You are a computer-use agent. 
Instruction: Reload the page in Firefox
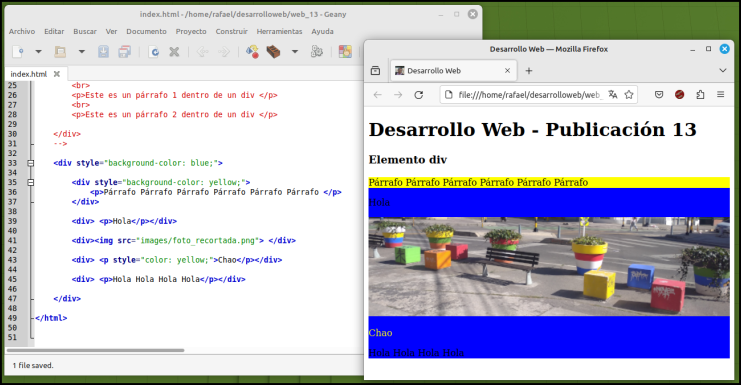coord(419,94)
